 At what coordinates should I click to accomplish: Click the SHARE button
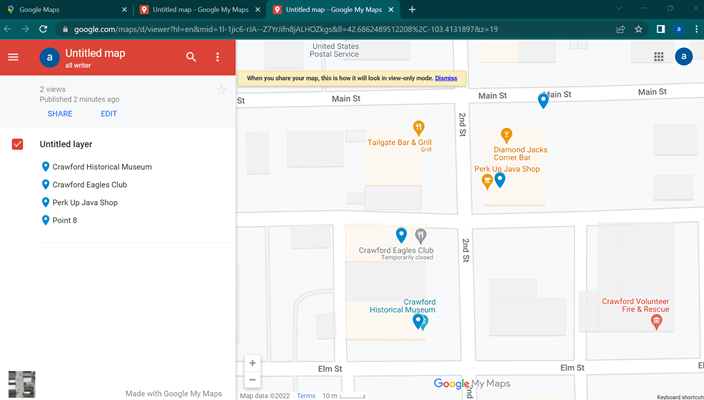(x=60, y=114)
